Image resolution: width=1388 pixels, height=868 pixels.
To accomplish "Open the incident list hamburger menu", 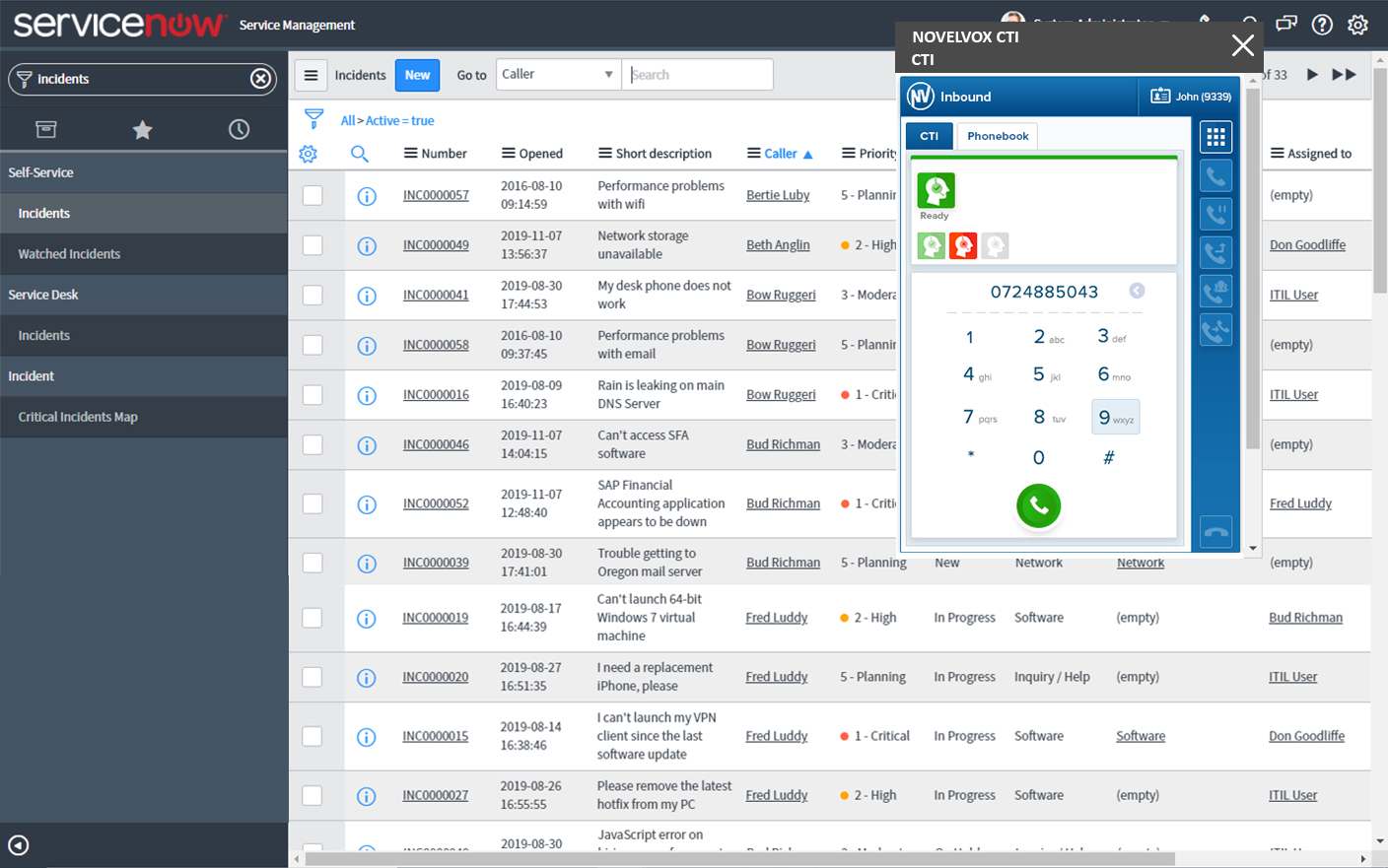I will pyautogui.click(x=311, y=74).
